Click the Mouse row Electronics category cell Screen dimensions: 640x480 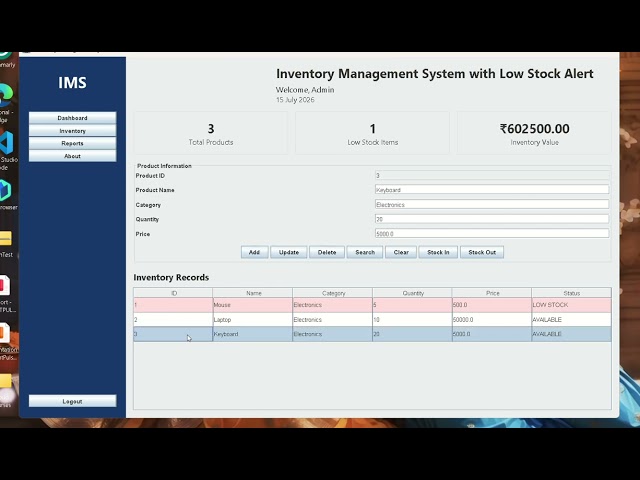[x=333, y=305]
